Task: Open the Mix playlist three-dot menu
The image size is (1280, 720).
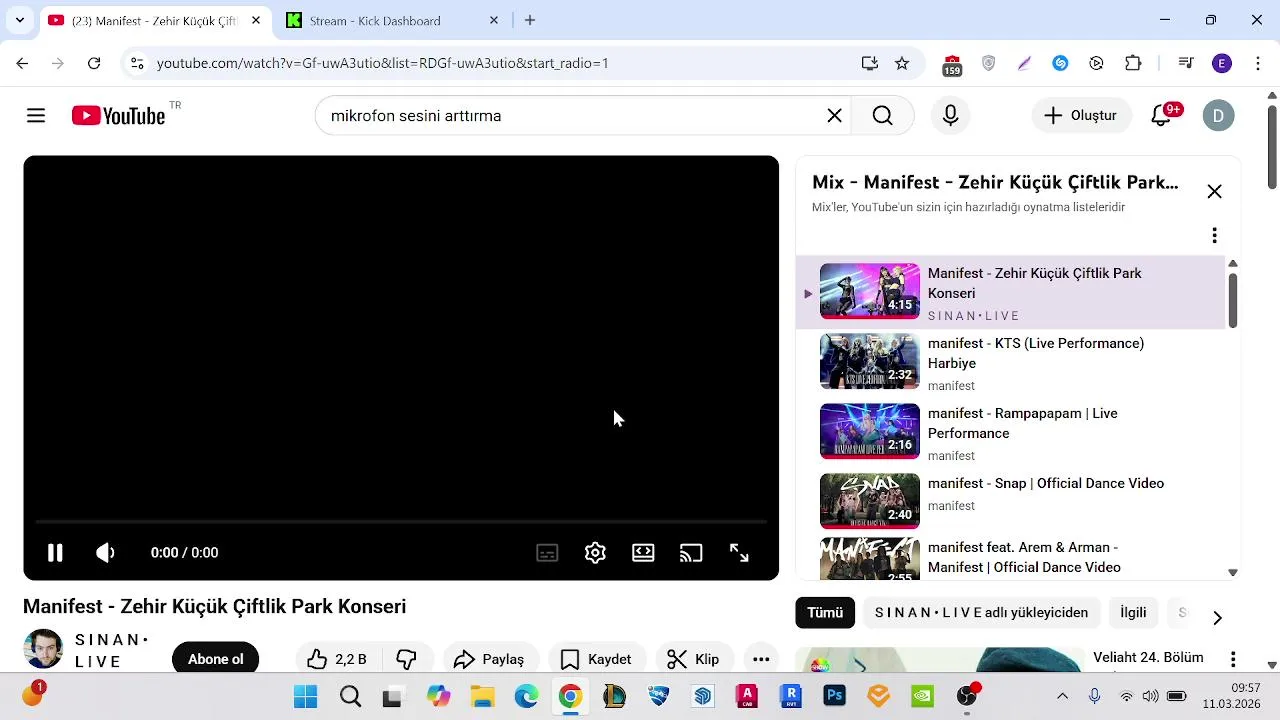Action: [x=1214, y=236]
